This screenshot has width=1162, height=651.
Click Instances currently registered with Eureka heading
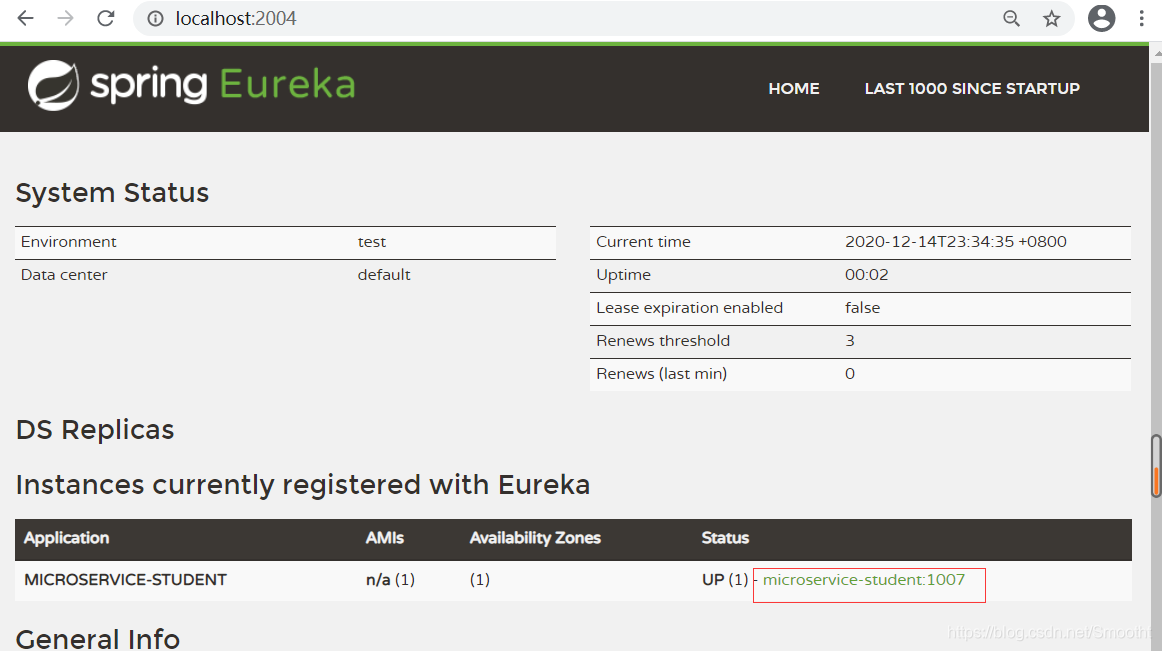(x=302, y=485)
